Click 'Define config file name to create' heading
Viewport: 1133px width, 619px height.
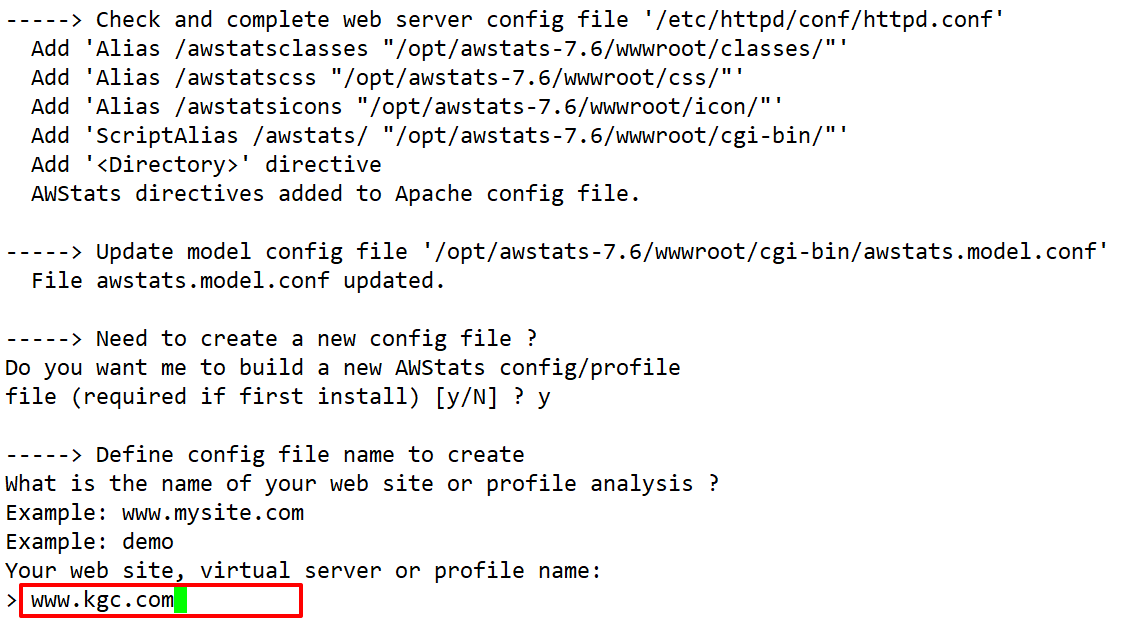click(310, 455)
